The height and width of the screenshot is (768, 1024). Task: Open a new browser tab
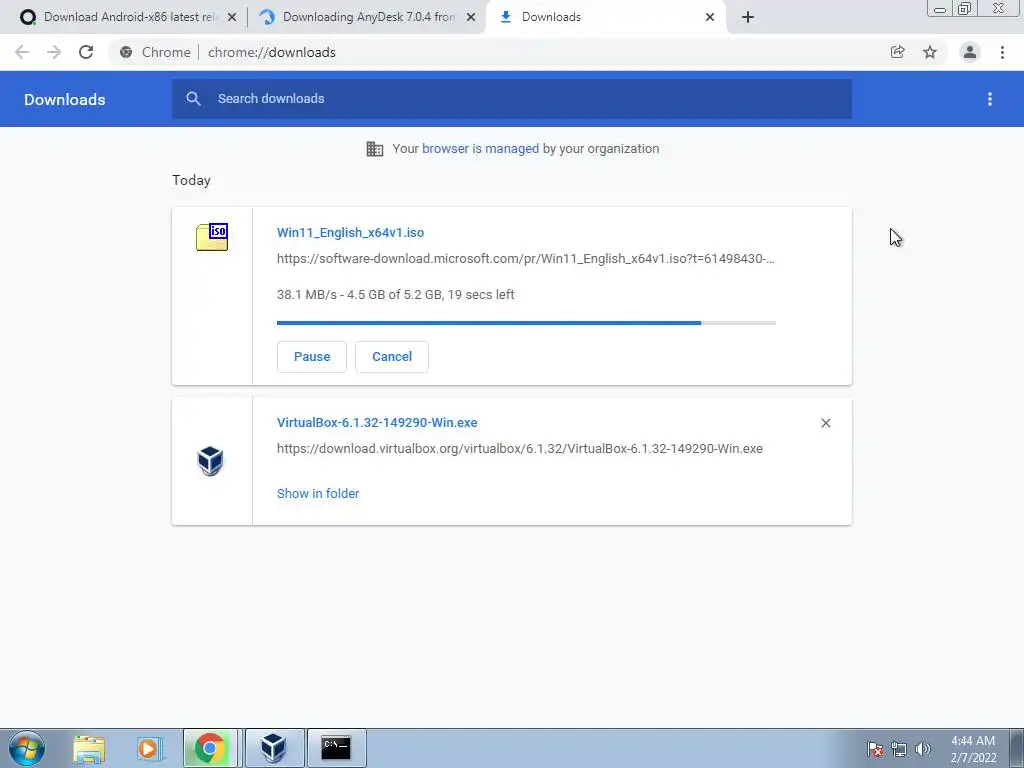[748, 17]
